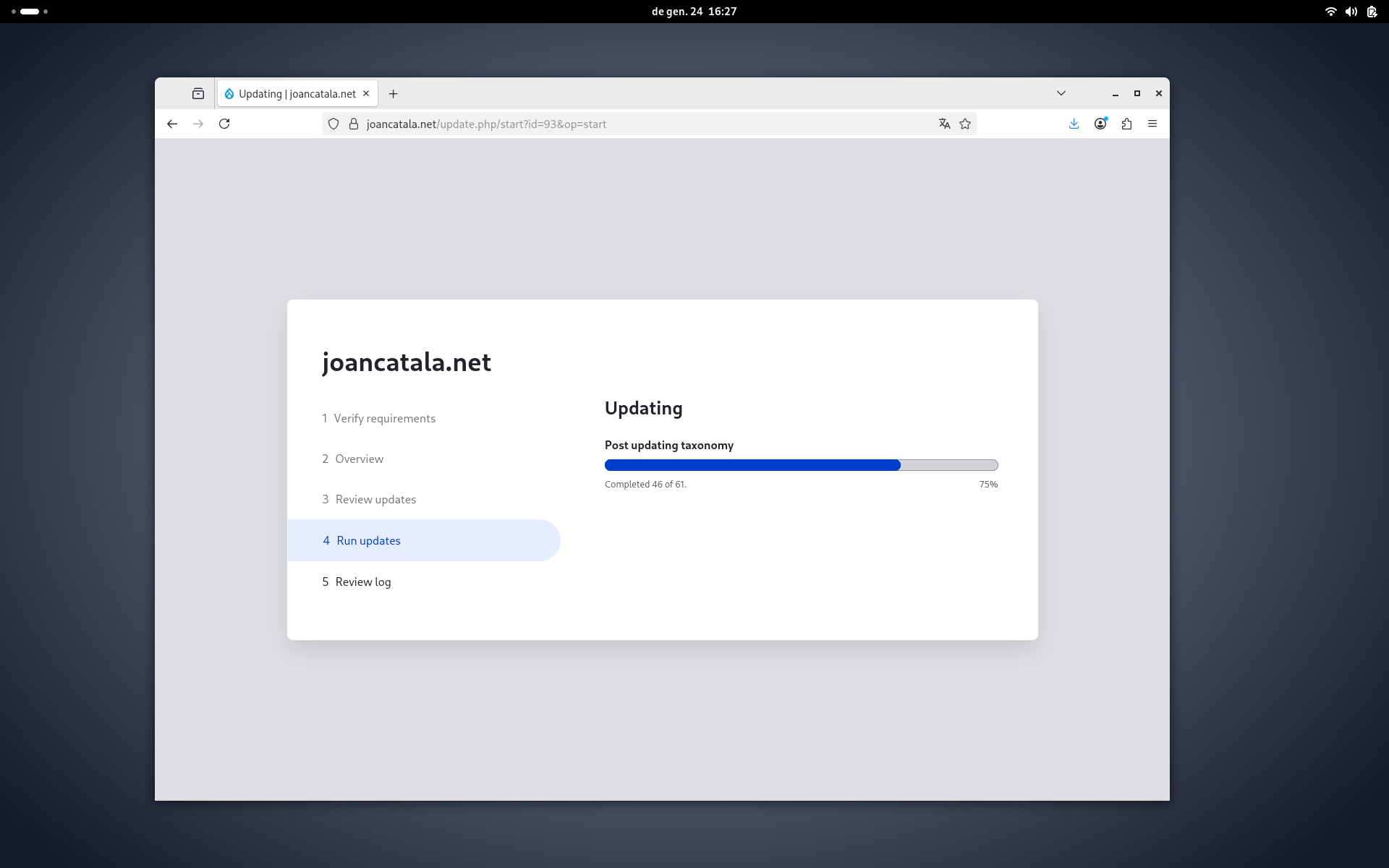Click the Drupal favicon on the tab
1389x868 pixels.
click(x=229, y=93)
